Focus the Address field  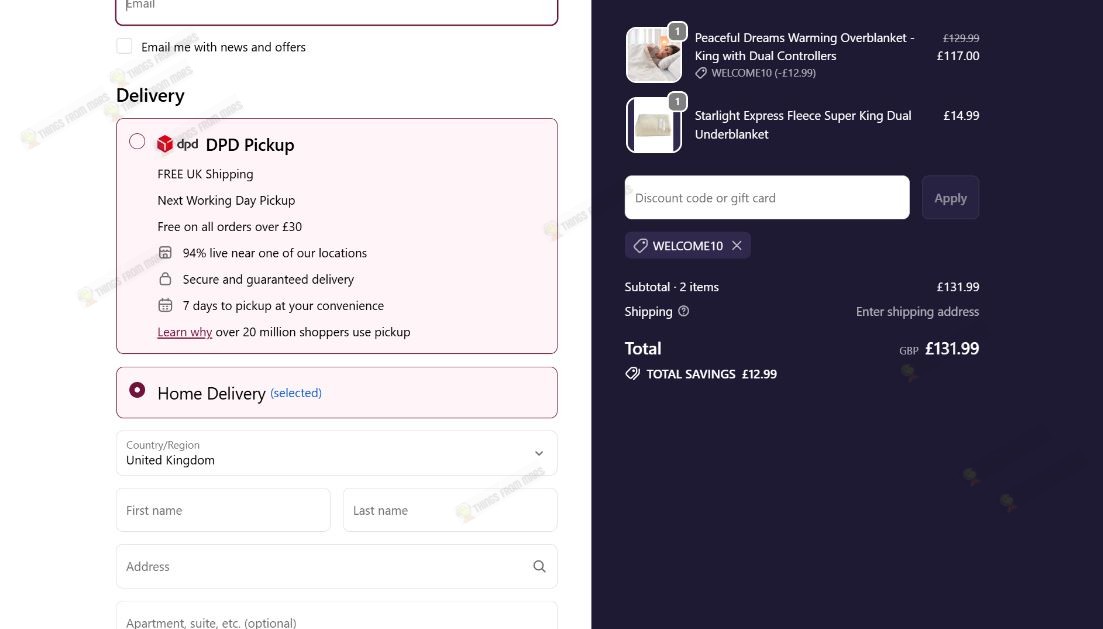pyautogui.click(x=337, y=566)
